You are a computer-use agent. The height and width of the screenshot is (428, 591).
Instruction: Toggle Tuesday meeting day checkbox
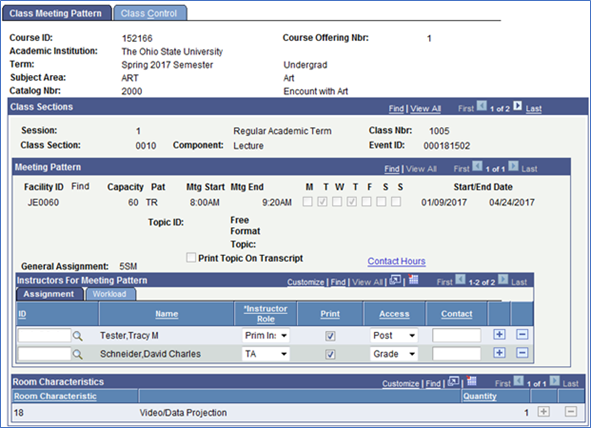click(322, 202)
